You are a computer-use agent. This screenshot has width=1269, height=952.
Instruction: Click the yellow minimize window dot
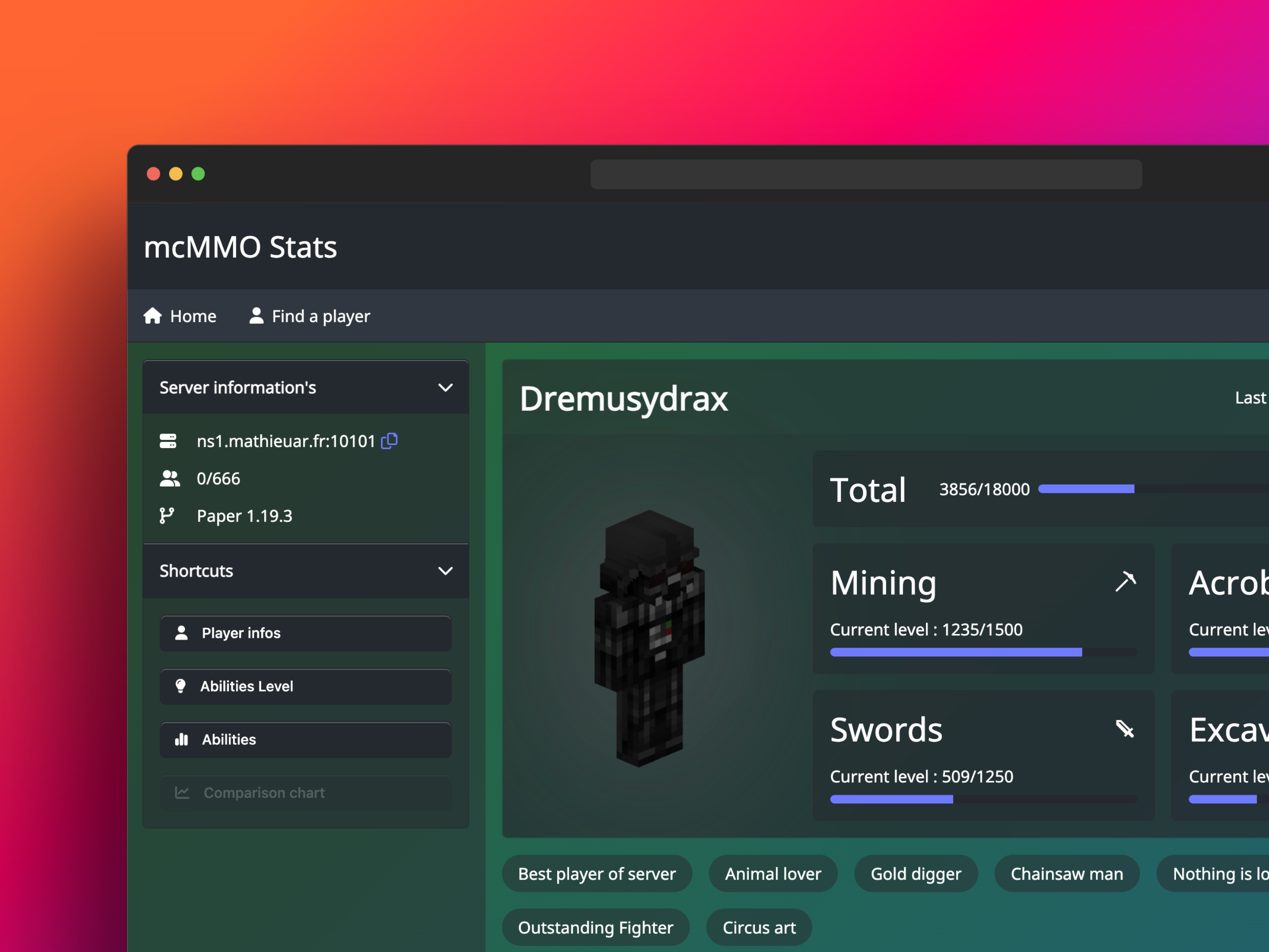[x=176, y=174]
